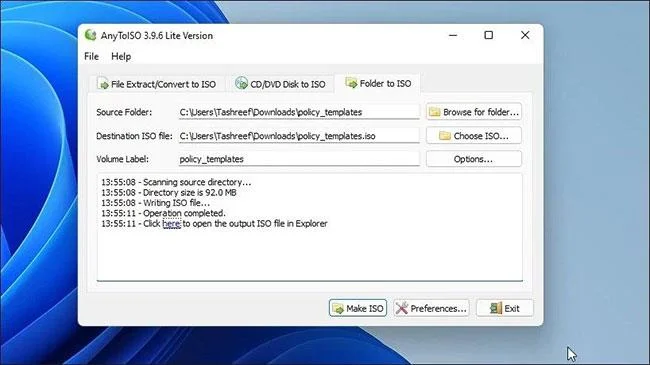Click the Exit button
This screenshot has height=365, width=650.
[x=504, y=308]
